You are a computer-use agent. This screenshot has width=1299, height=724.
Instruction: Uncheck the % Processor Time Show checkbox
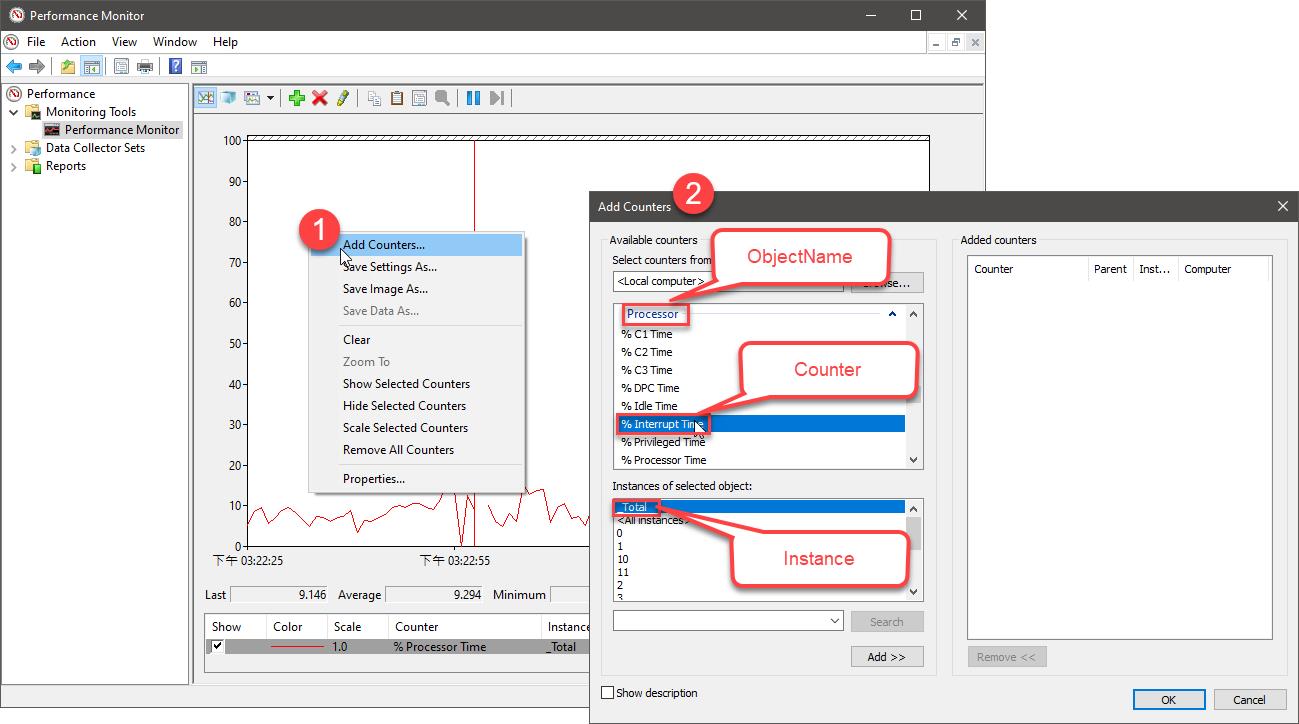(218, 647)
